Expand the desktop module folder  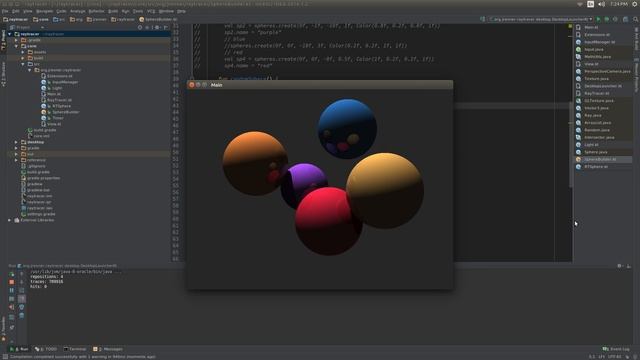pyautogui.click(x=16, y=142)
